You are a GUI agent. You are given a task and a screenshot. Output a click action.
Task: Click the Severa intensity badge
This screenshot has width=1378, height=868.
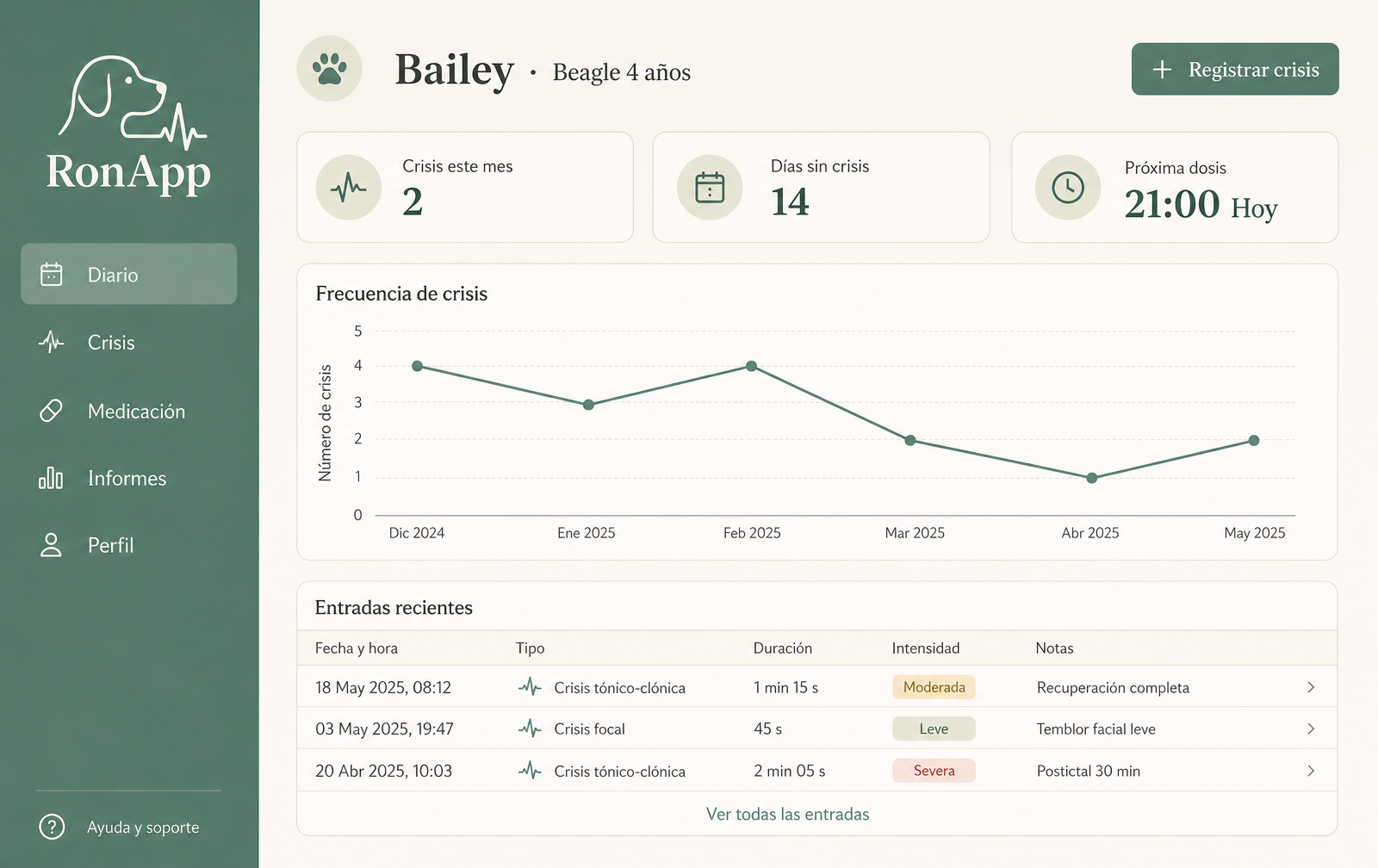pos(934,771)
